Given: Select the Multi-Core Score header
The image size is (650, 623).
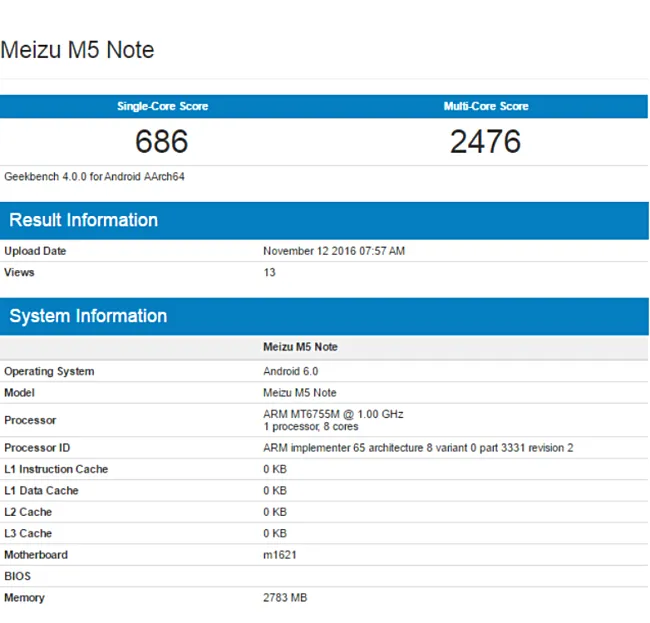Looking at the screenshot, I should pos(486,106).
